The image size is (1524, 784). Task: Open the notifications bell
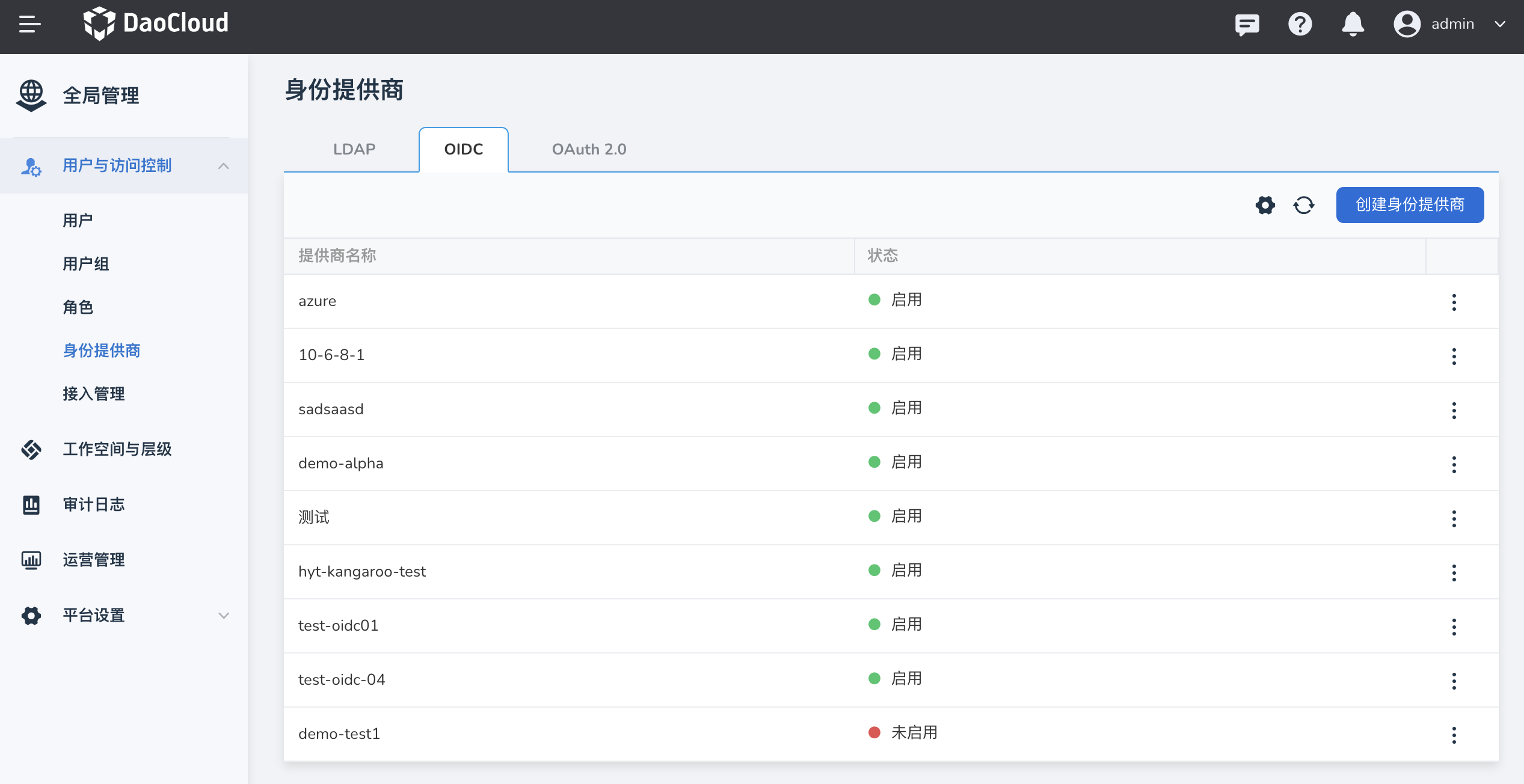click(1353, 24)
